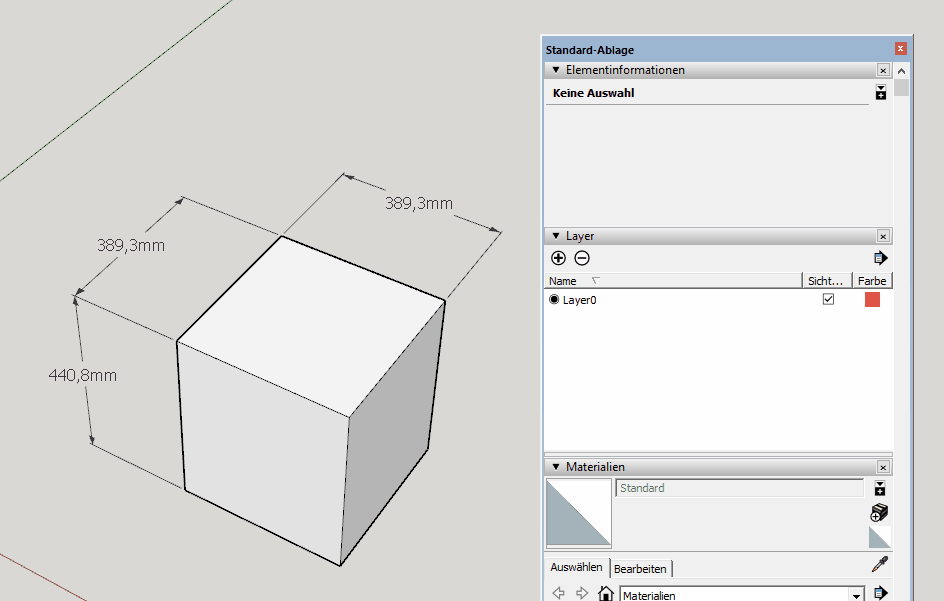This screenshot has height=601, width=944.
Task: Select the Layer0 active layer radio button
Action: (554, 300)
